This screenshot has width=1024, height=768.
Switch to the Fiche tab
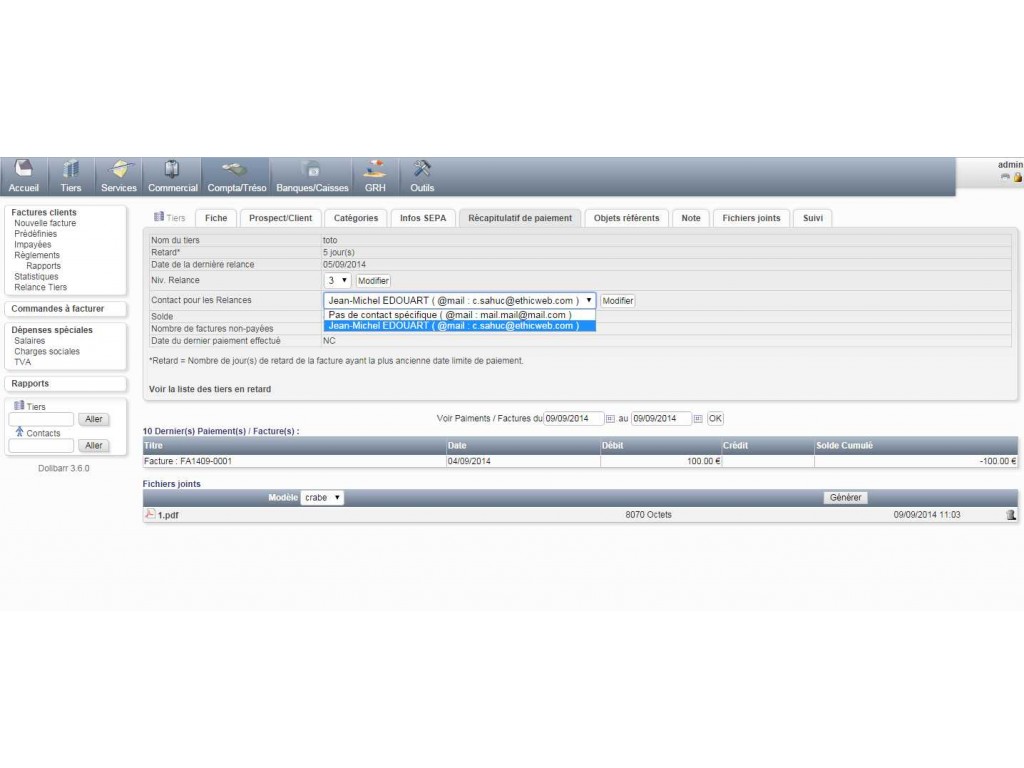tap(216, 218)
